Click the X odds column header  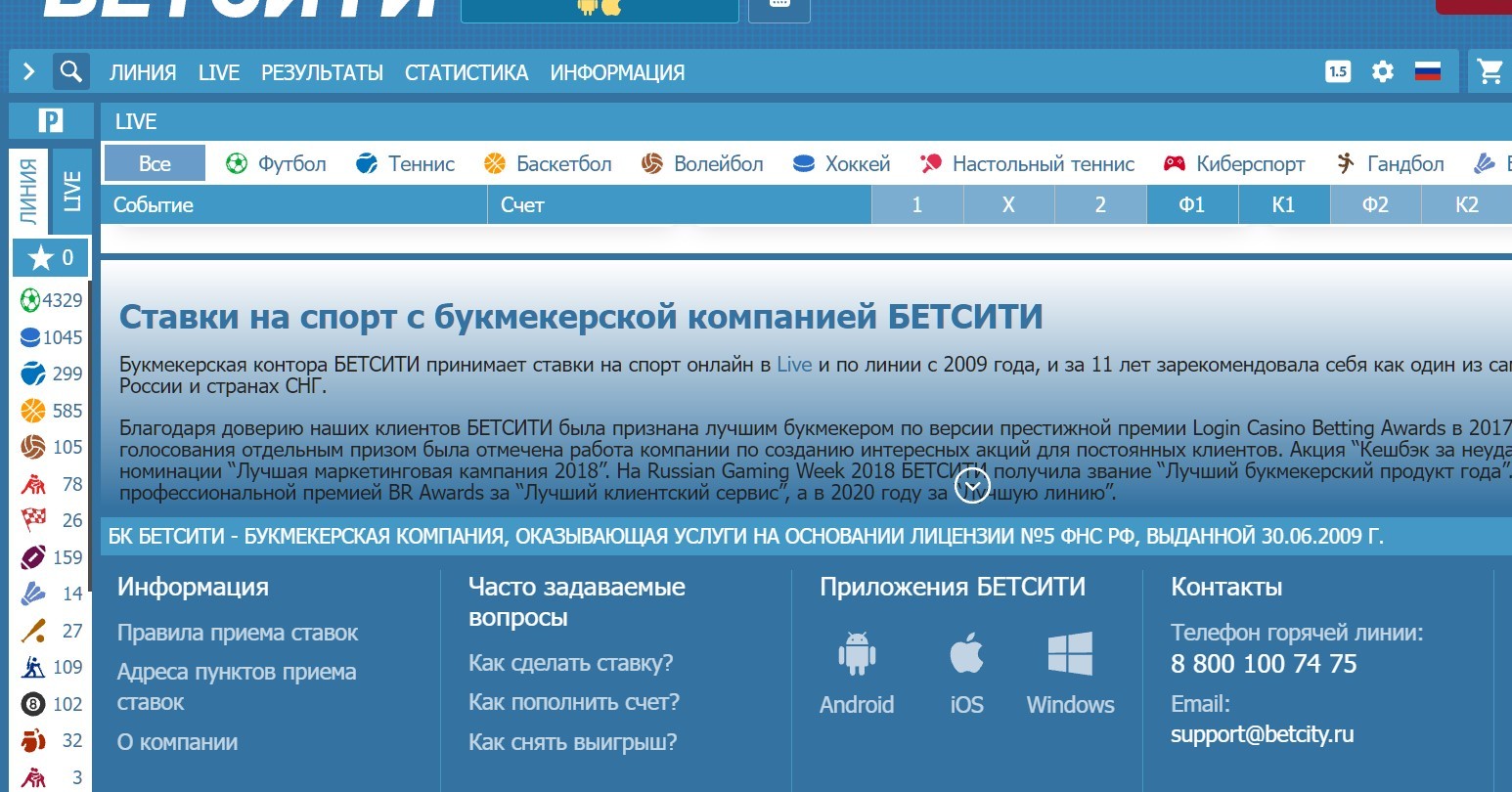[x=1008, y=205]
